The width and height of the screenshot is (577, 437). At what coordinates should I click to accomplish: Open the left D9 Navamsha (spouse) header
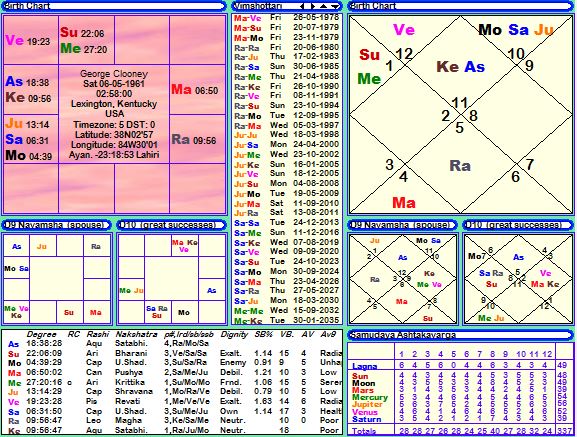[x=56, y=225]
